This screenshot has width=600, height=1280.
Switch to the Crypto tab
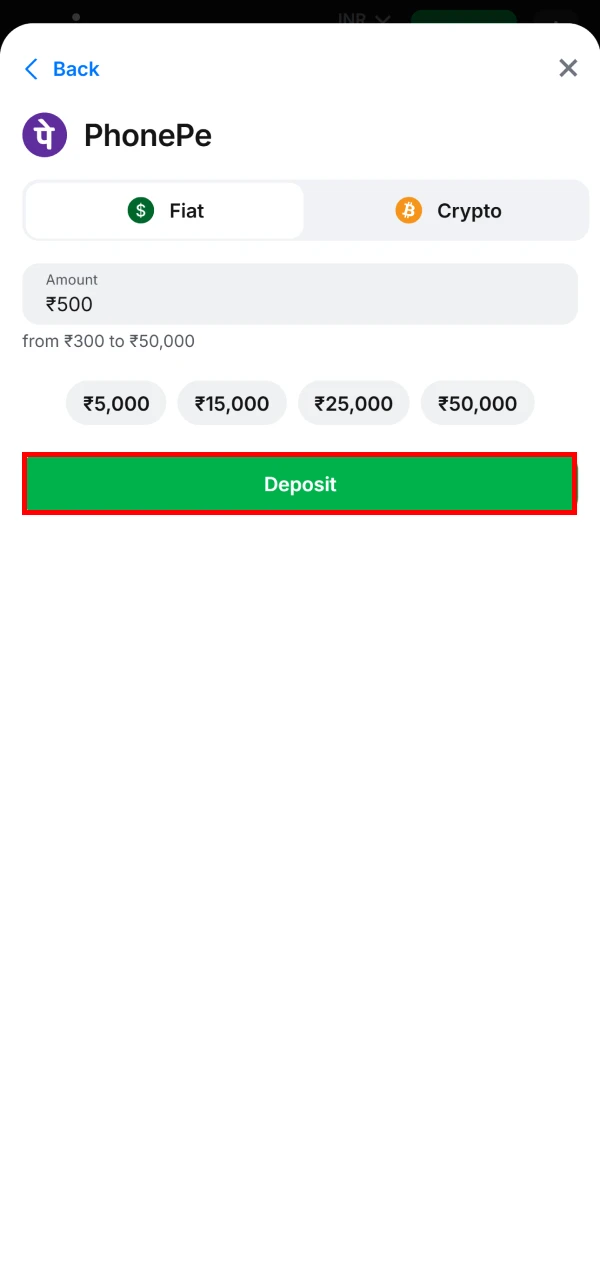tap(447, 210)
